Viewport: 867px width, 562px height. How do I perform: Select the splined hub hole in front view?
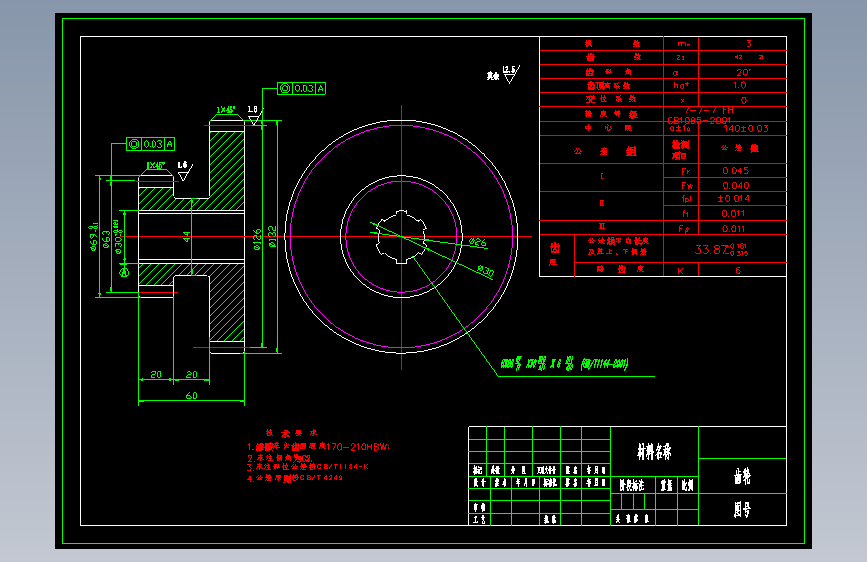point(401,237)
